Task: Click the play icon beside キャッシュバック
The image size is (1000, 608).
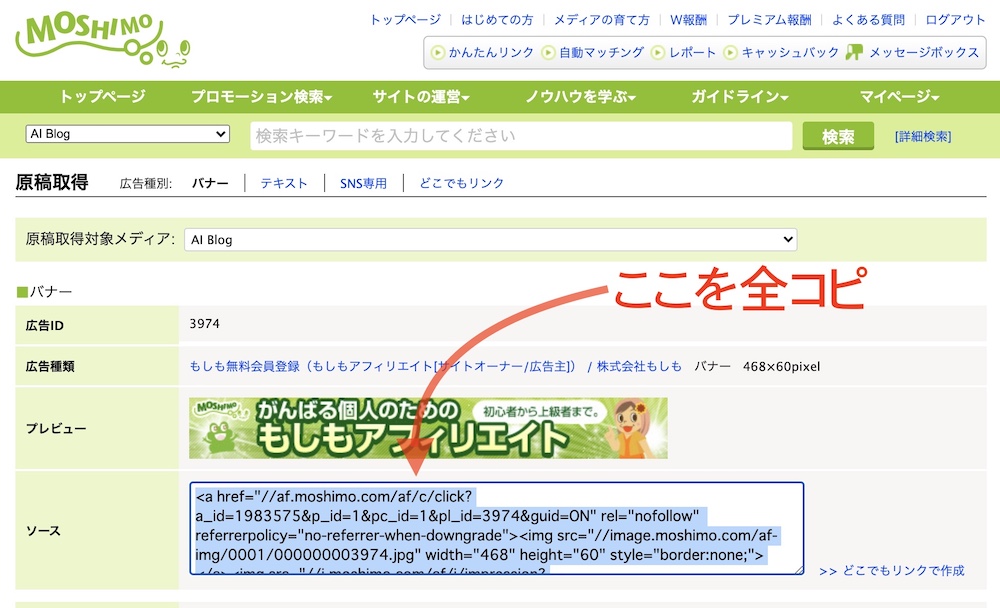Action: tap(730, 52)
